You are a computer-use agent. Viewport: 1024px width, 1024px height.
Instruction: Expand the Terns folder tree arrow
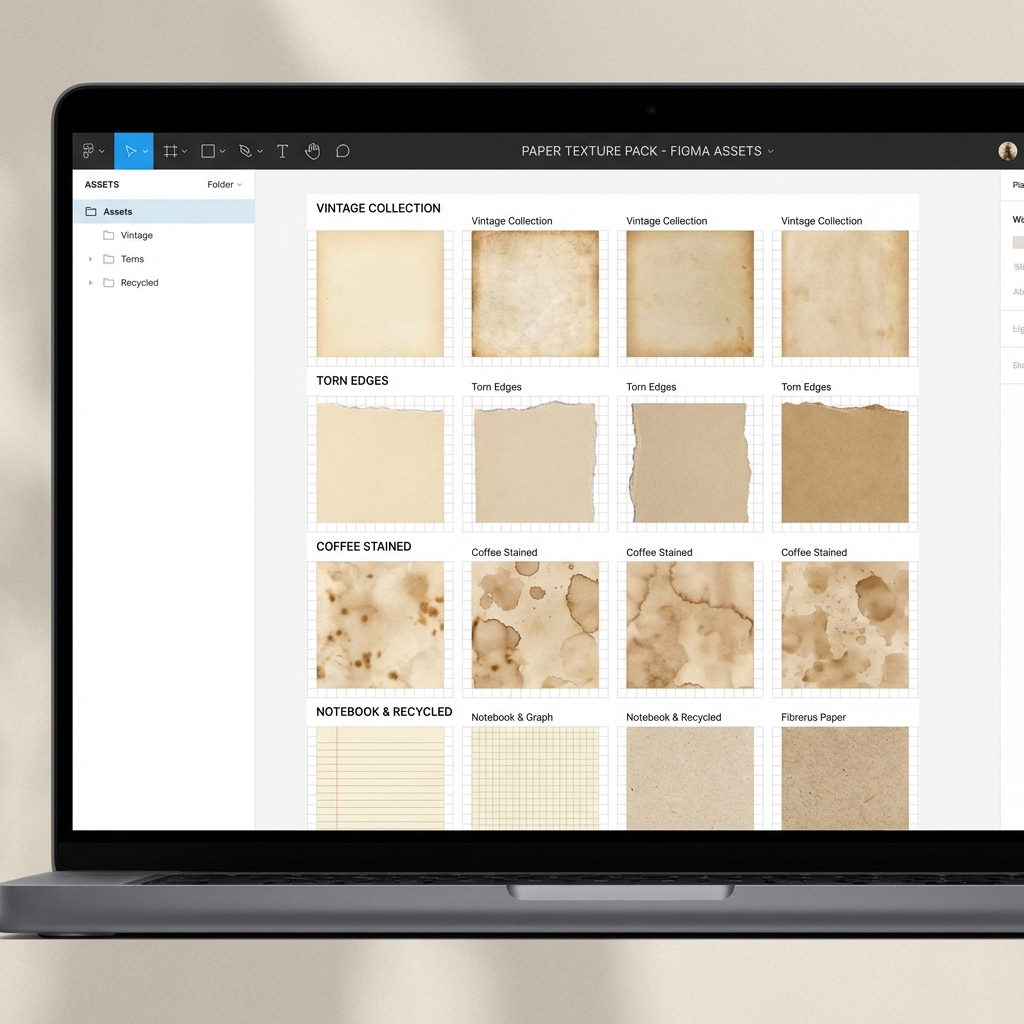(x=90, y=259)
